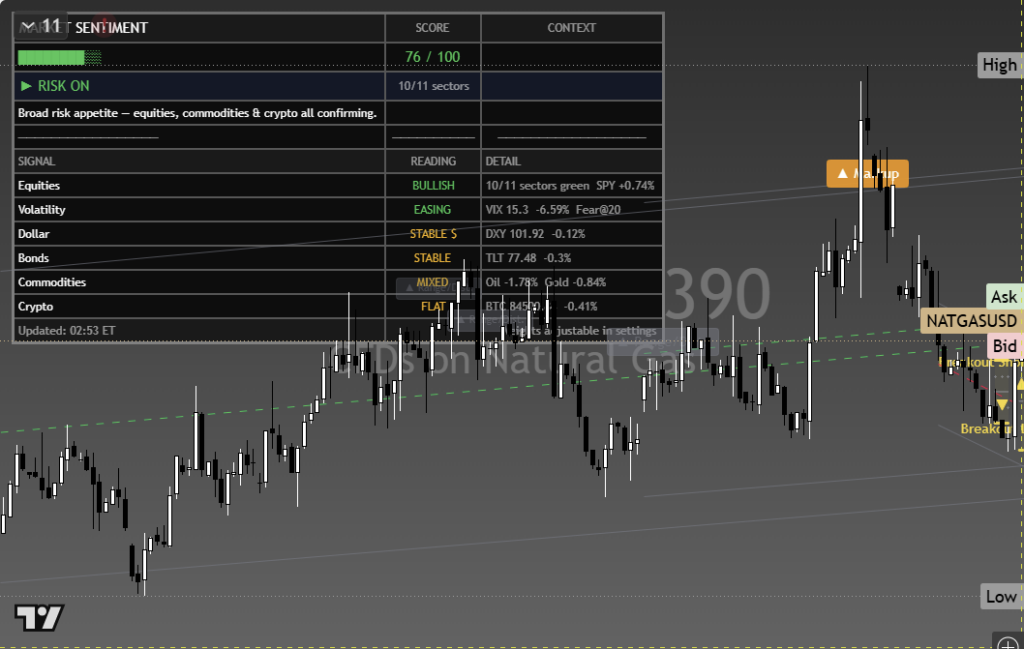Click the READING column header

433,161
